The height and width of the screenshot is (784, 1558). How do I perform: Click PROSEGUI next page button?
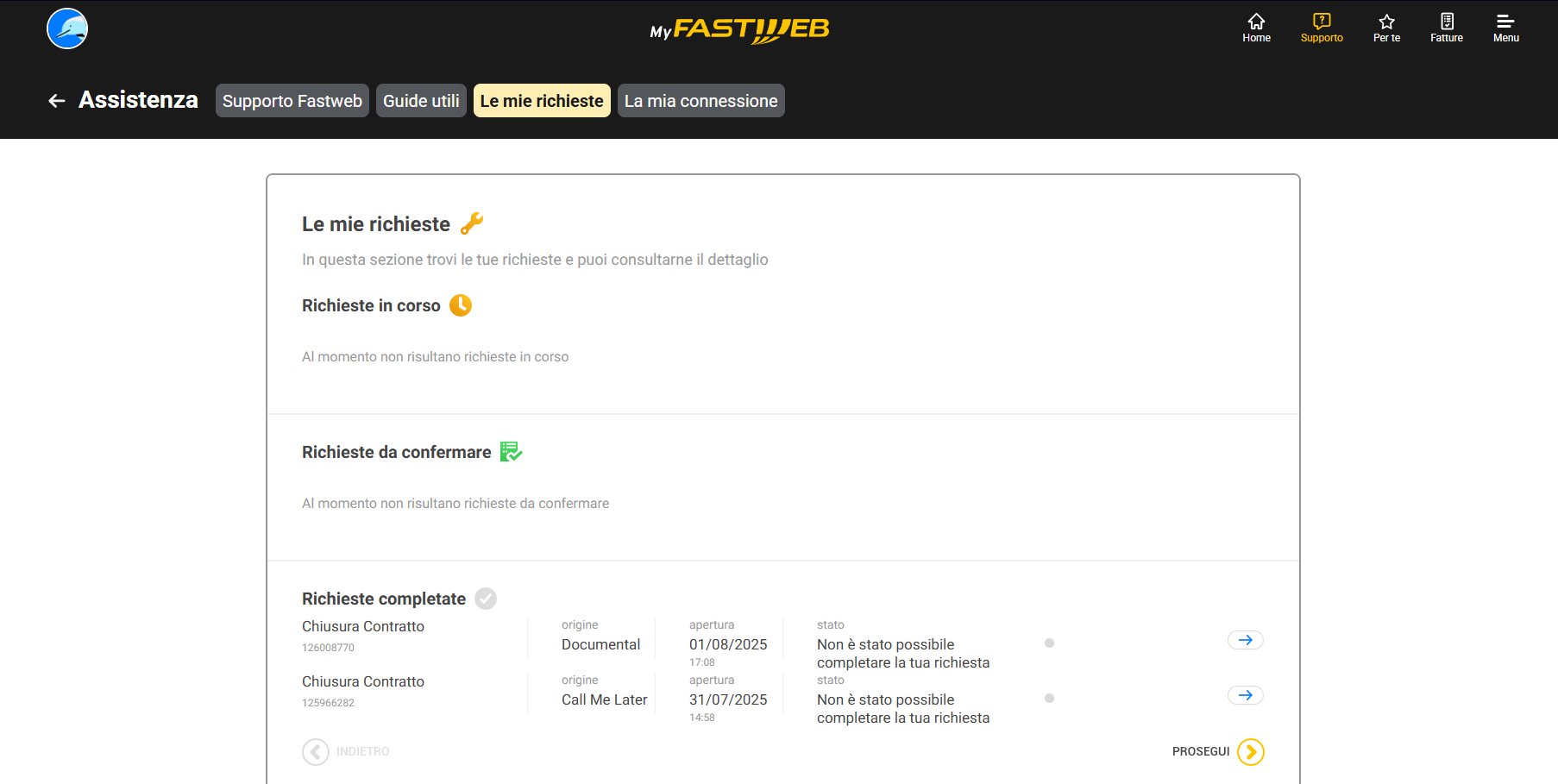1250,752
